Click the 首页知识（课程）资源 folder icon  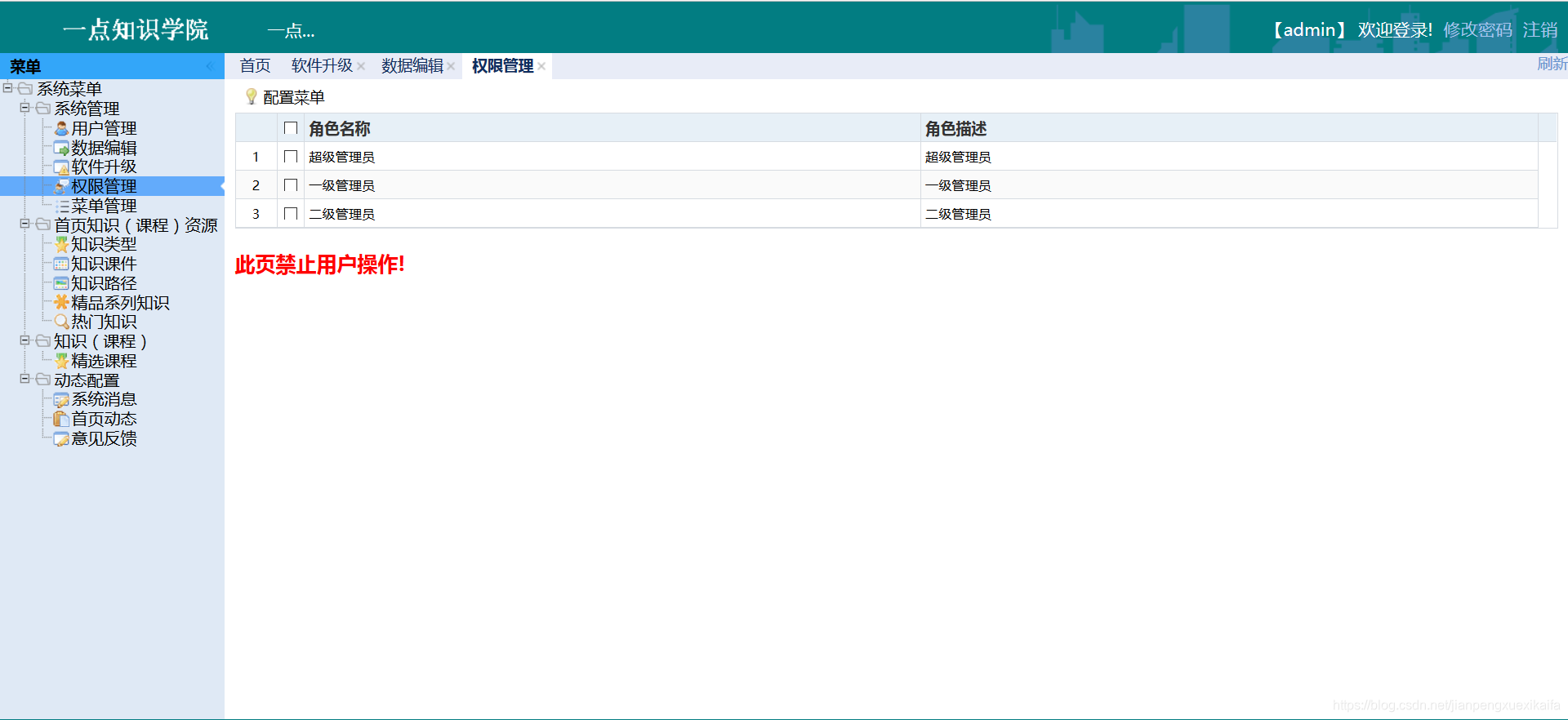coord(43,224)
